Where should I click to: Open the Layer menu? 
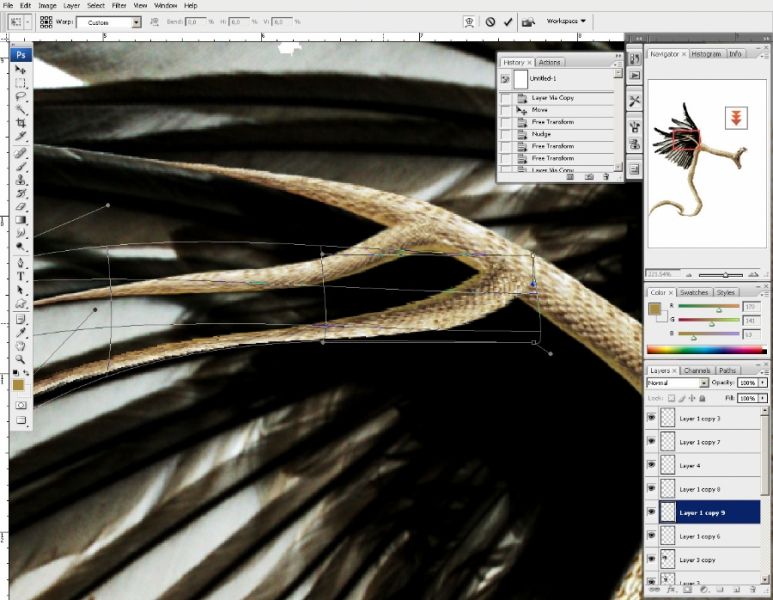tap(71, 5)
